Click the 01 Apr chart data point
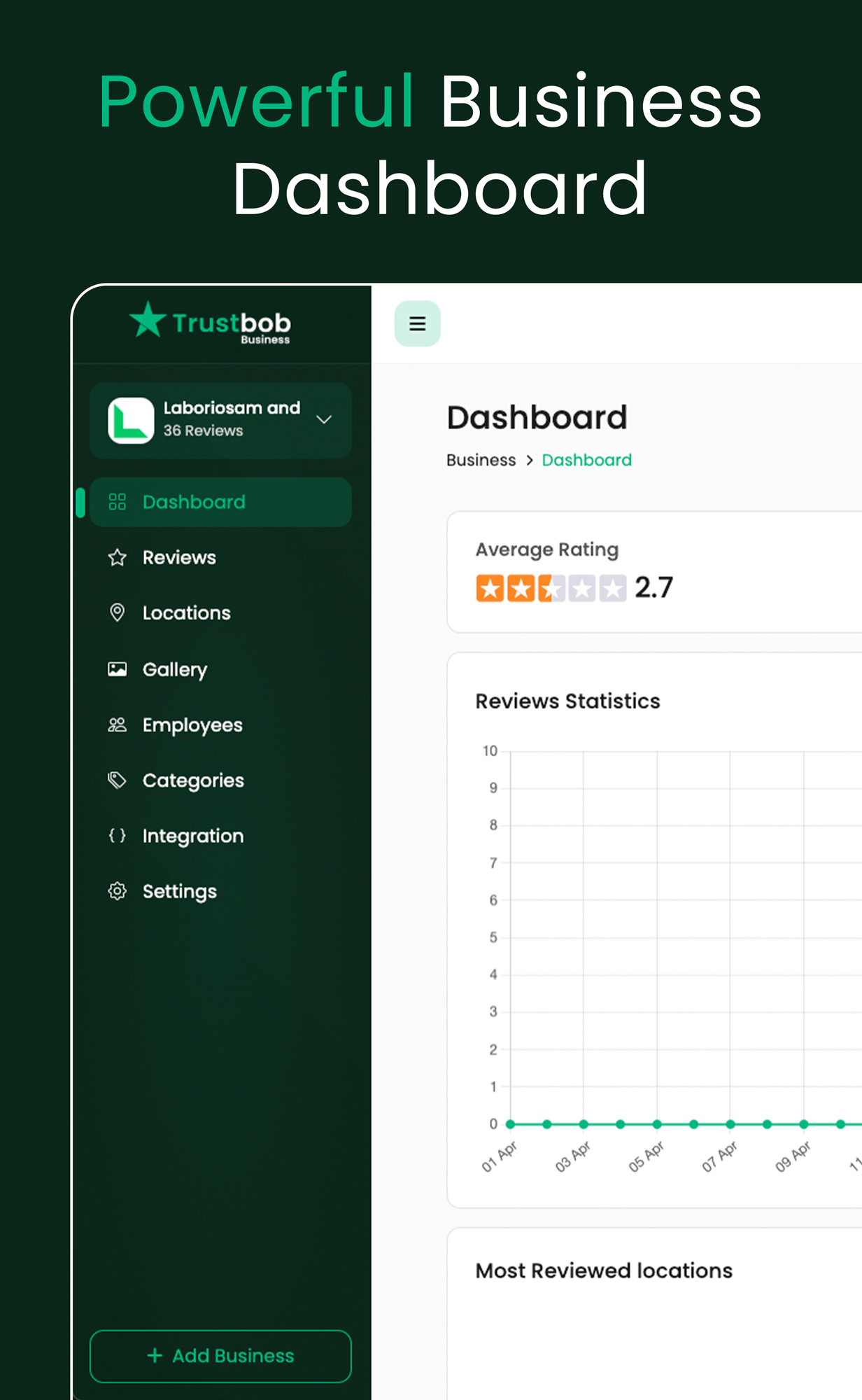 510,1124
